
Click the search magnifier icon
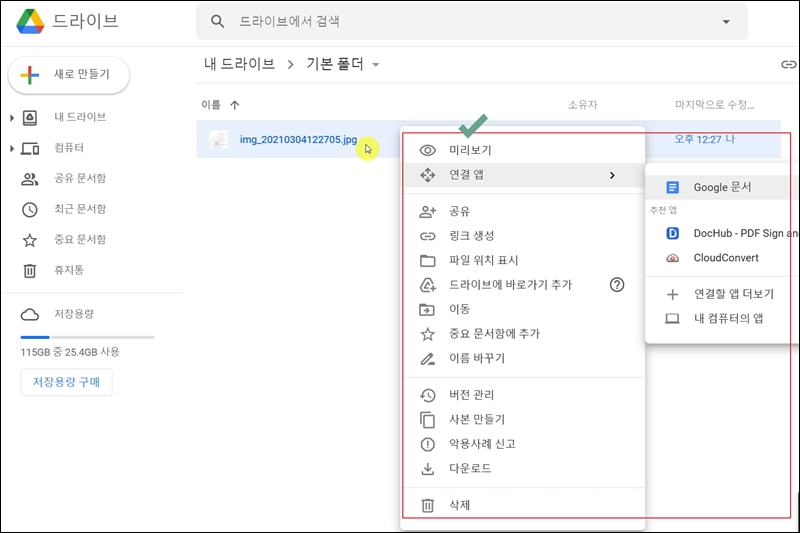(217, 21)
